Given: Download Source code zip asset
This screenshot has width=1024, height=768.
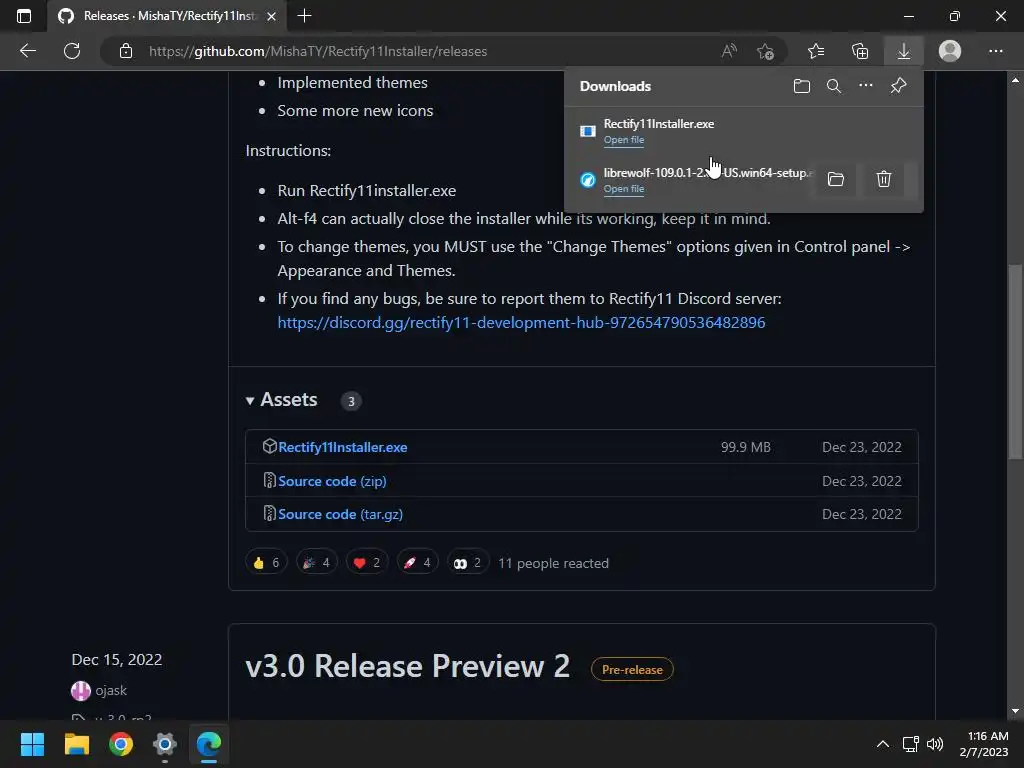Looking at the screenshot, I should [332, 481].
